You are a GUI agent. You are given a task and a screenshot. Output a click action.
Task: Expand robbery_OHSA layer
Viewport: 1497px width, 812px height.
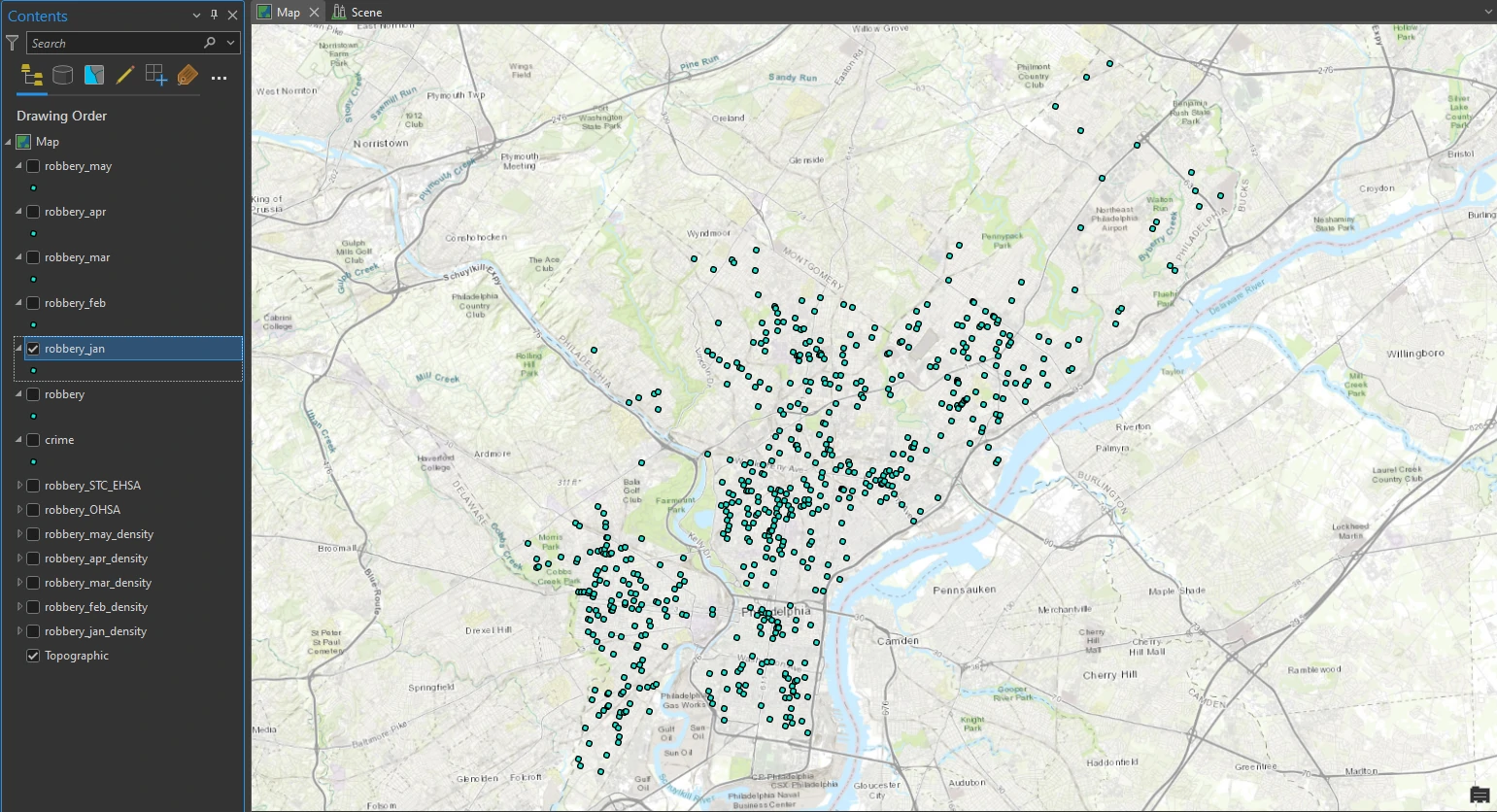[18, 510]
